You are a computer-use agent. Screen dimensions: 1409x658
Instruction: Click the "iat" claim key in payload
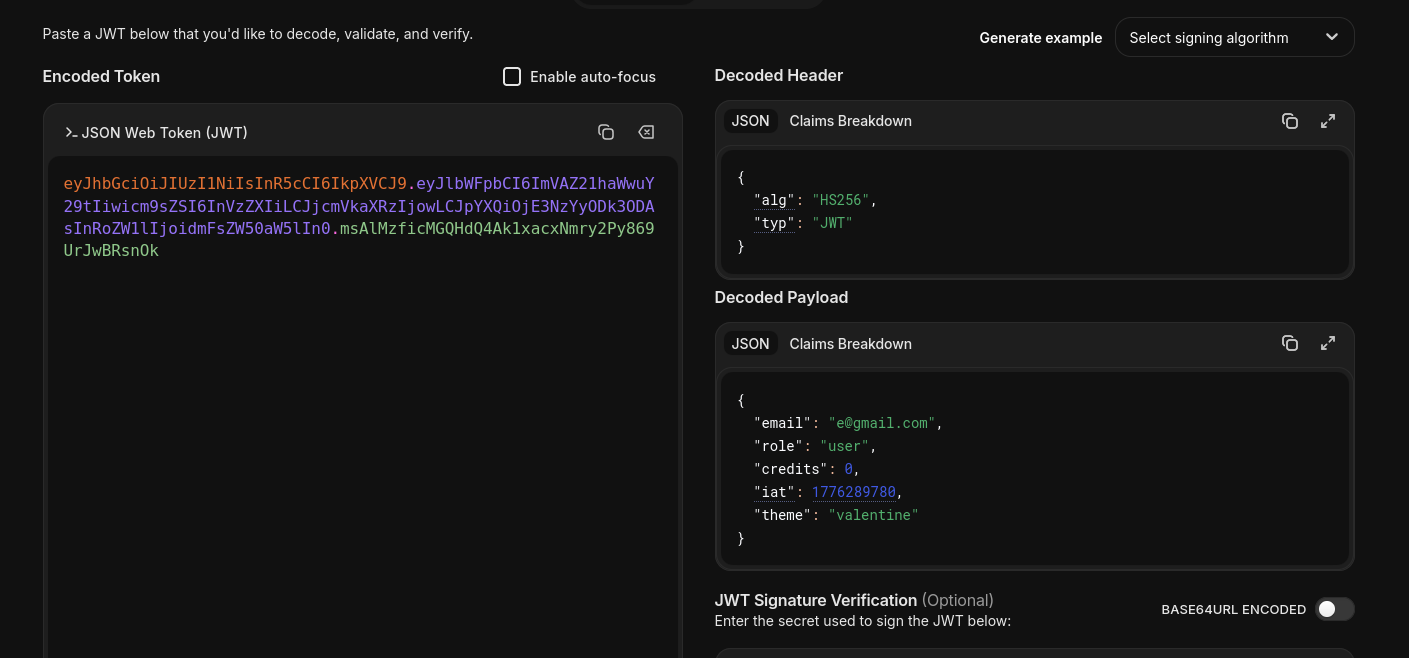pyautogui.click(x=774, y=492)
